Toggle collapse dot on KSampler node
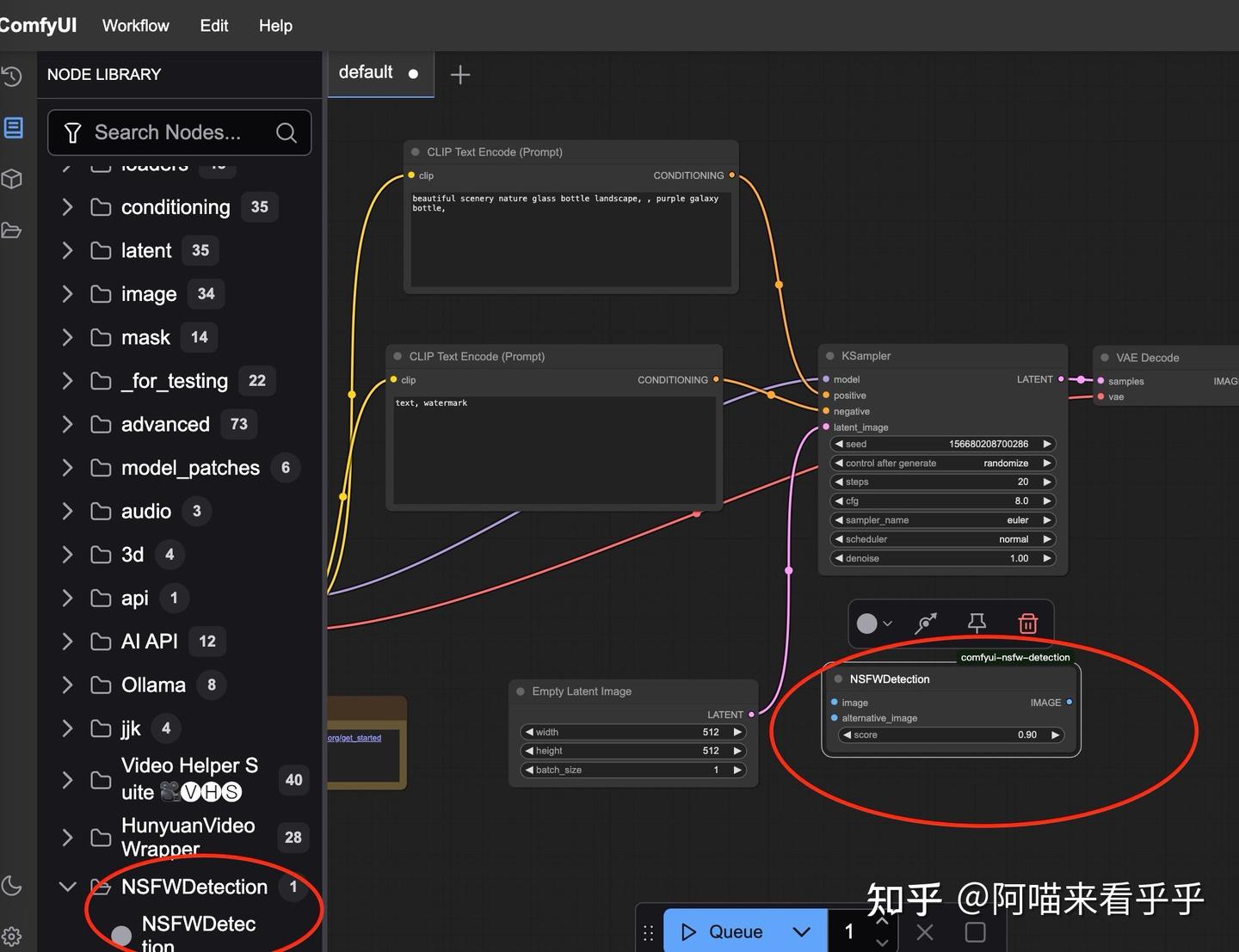This screenshot has height=952, width=1239. click(x=830, y=356)
